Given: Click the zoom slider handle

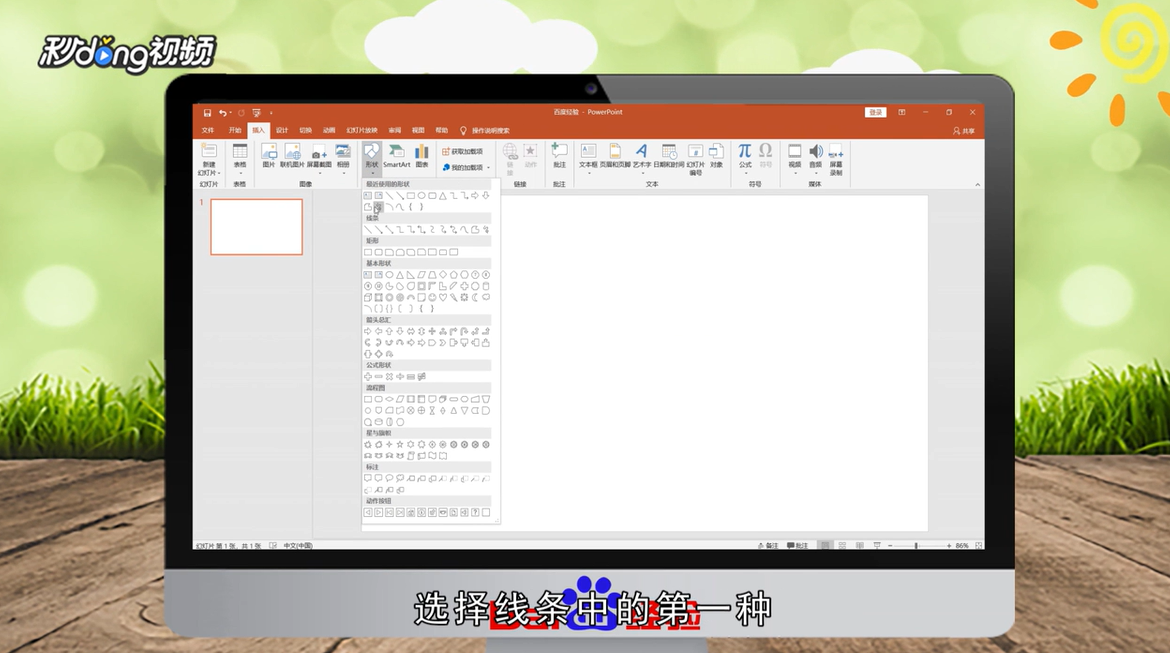Looking at the screenshot, I should click(x=916, y=546).
